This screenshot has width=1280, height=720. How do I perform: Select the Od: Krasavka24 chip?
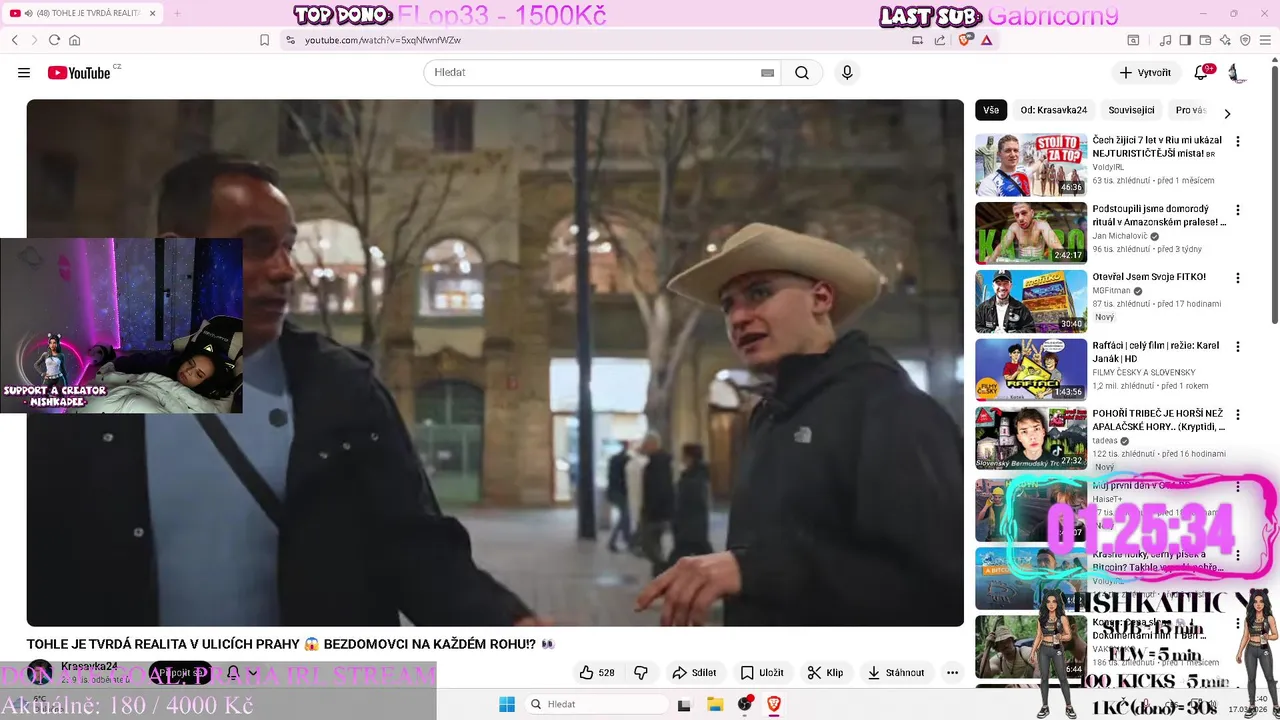pos(1053,110)
